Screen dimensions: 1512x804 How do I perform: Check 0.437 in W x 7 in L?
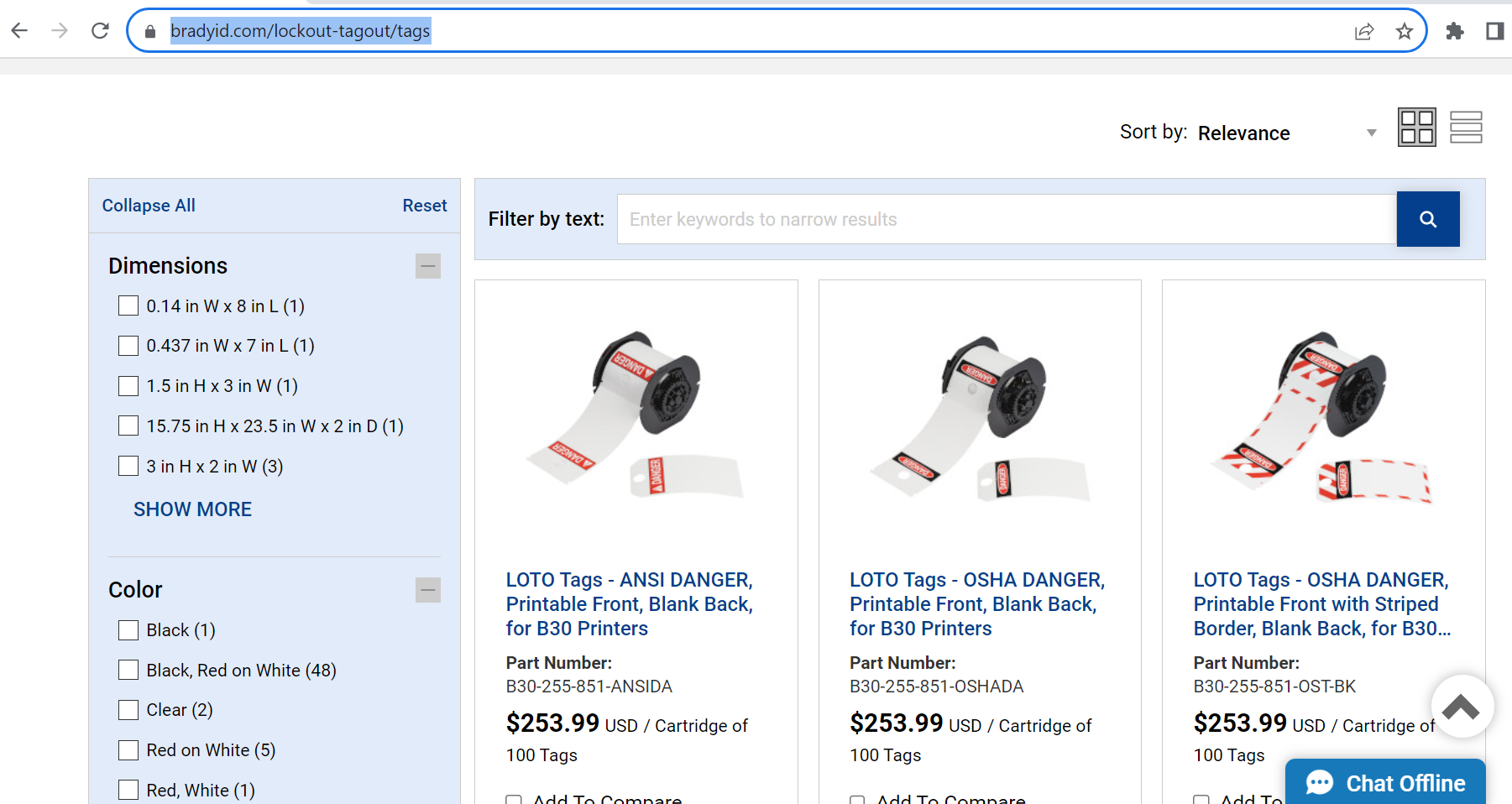128,346
